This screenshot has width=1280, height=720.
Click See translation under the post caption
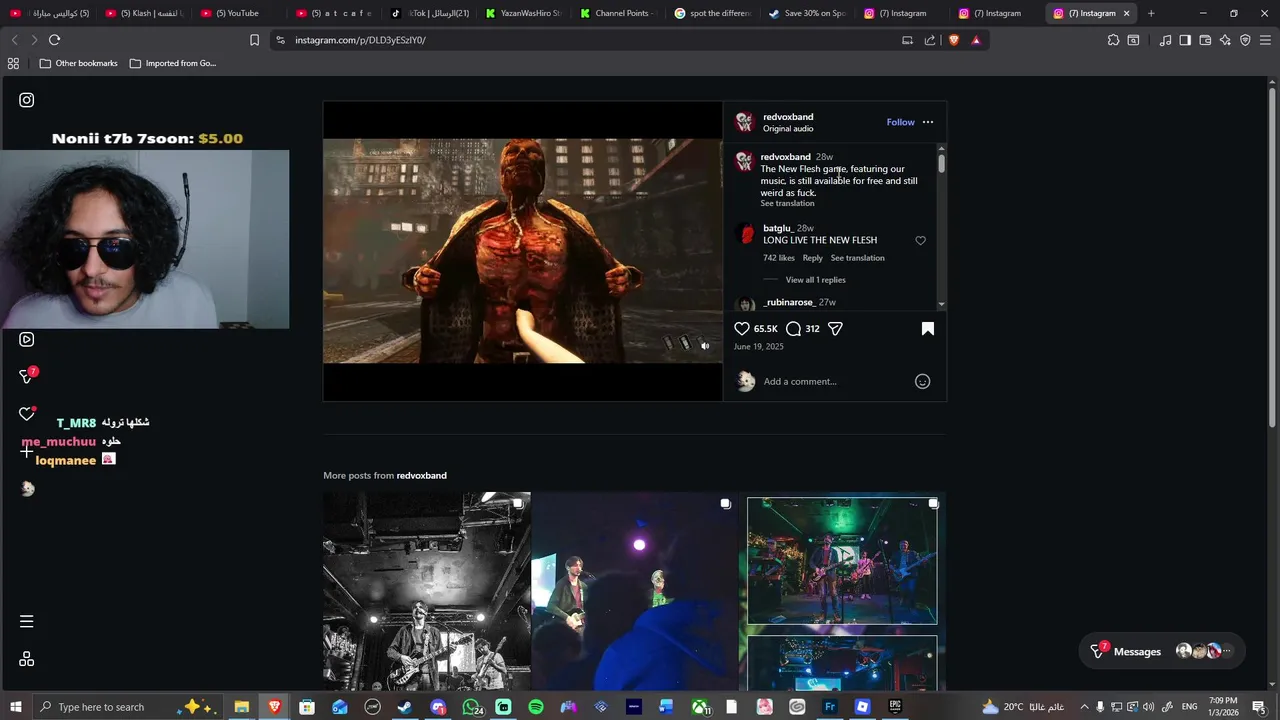[787, 203]
